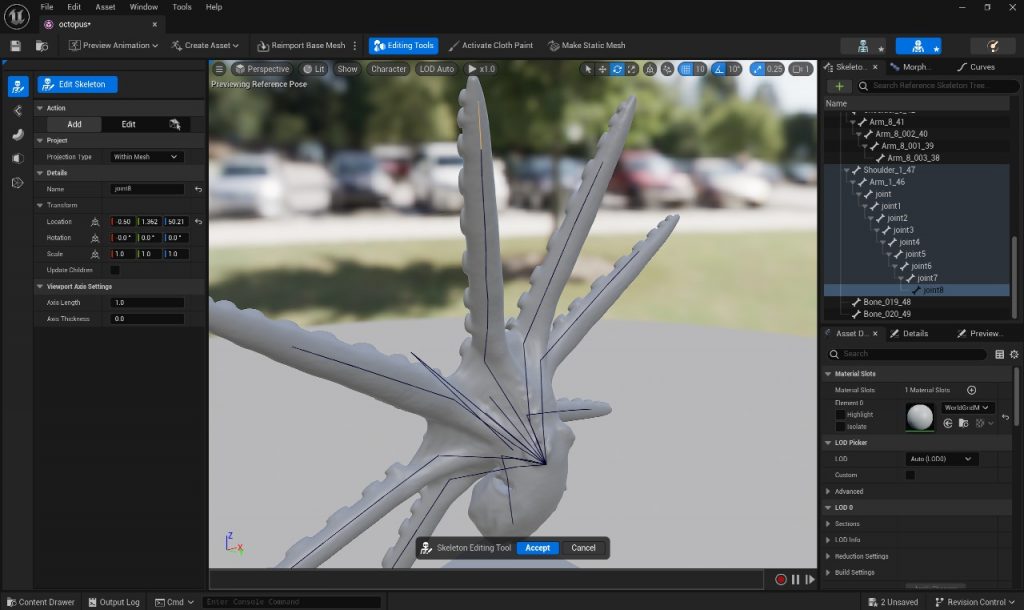This screenshot has height=610, width=1024.
Task: Click the record button in playback bar
Action: [x=781, y=579]
